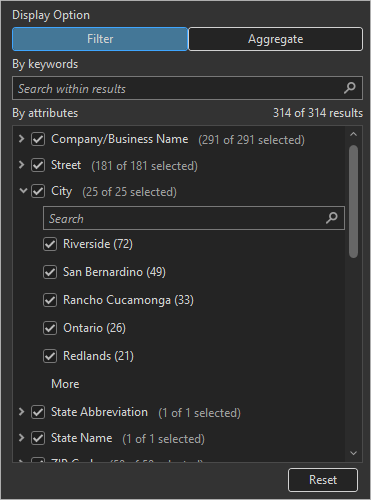Screen dimensions: 371x500
Task: Click the Search within results field
Action: click(x=187, y=88)
